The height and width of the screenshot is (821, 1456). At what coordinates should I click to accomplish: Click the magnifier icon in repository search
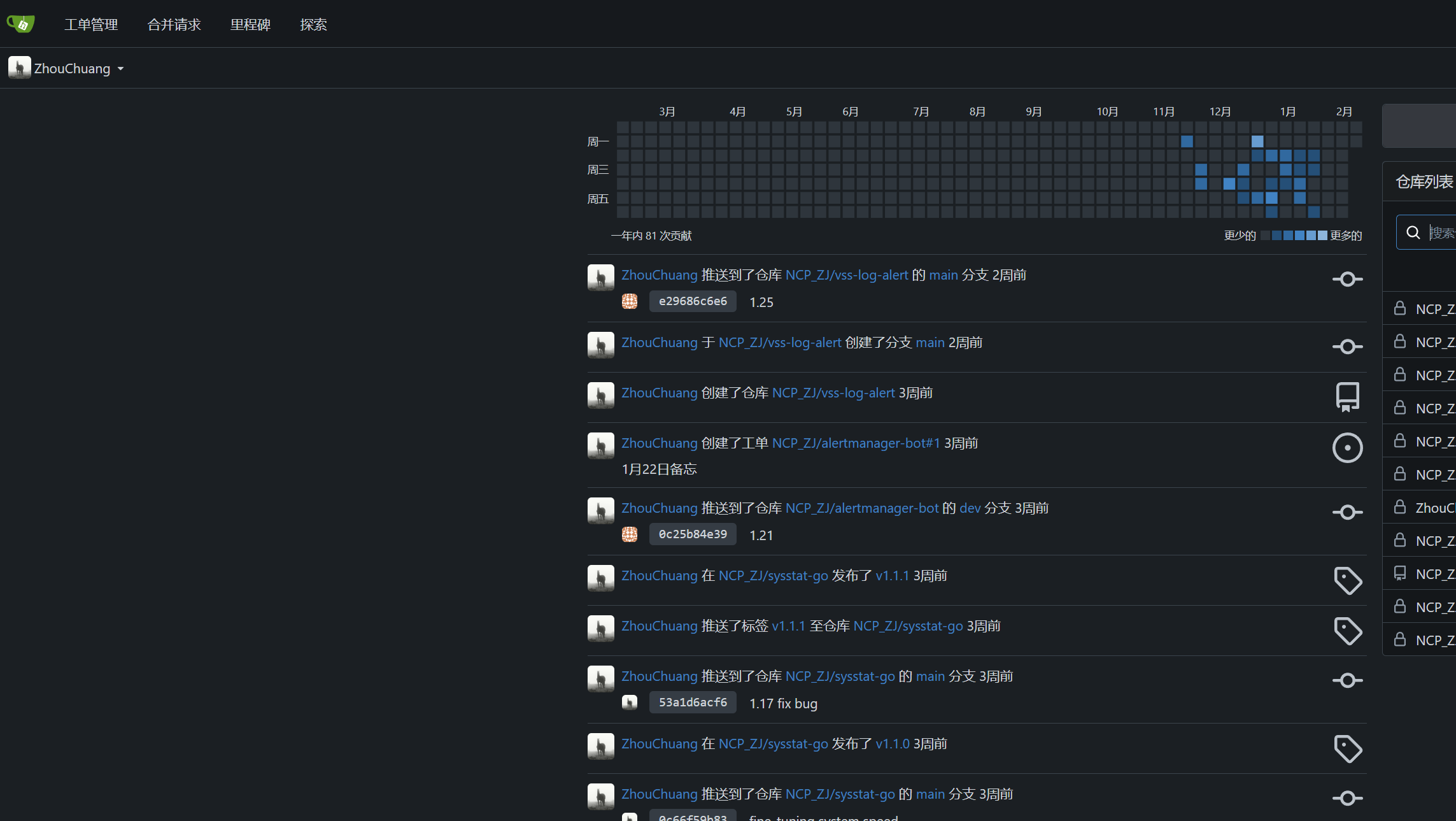pos(1413,232)
